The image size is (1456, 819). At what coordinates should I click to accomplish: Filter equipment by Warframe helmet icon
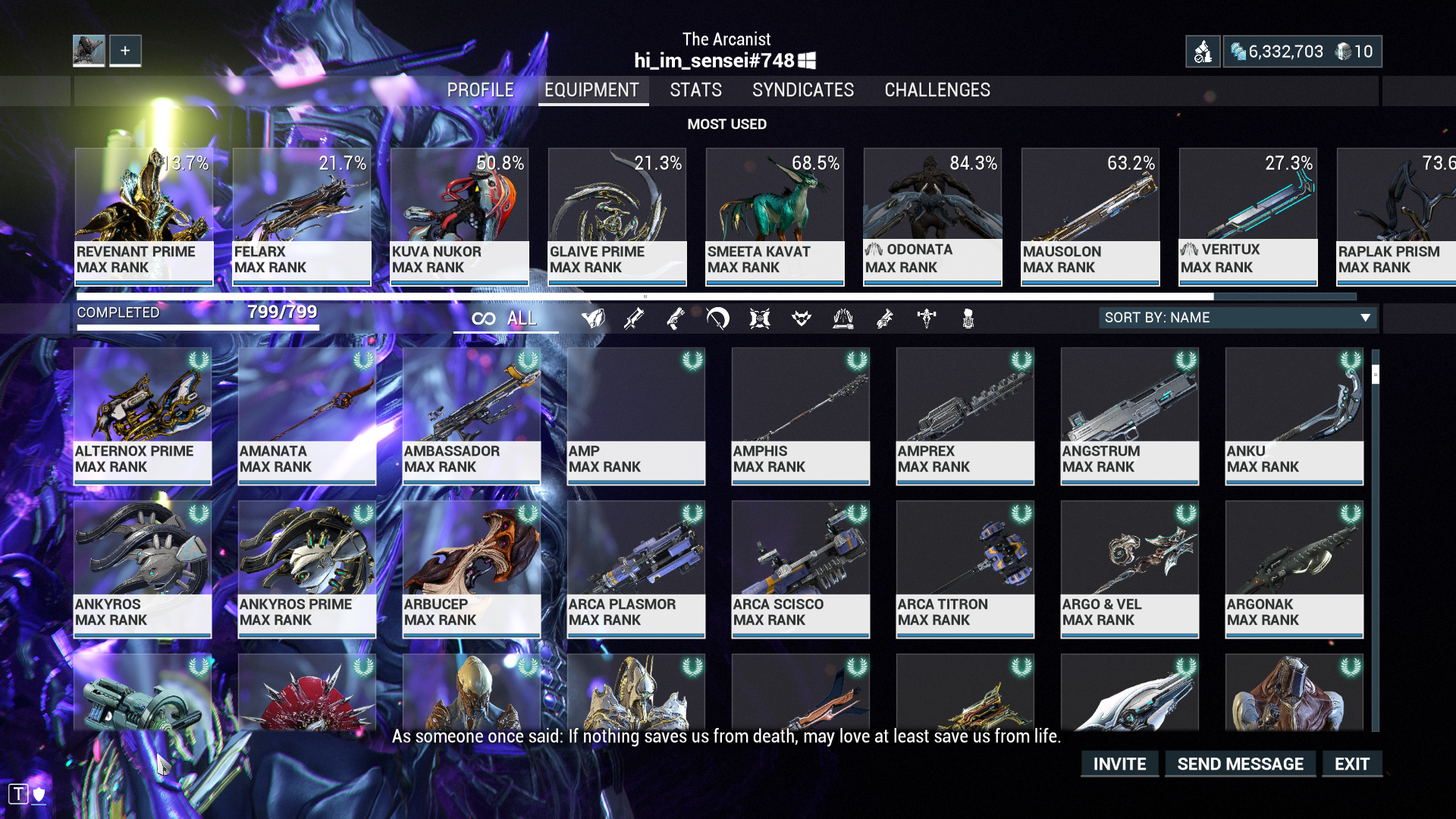593,318
